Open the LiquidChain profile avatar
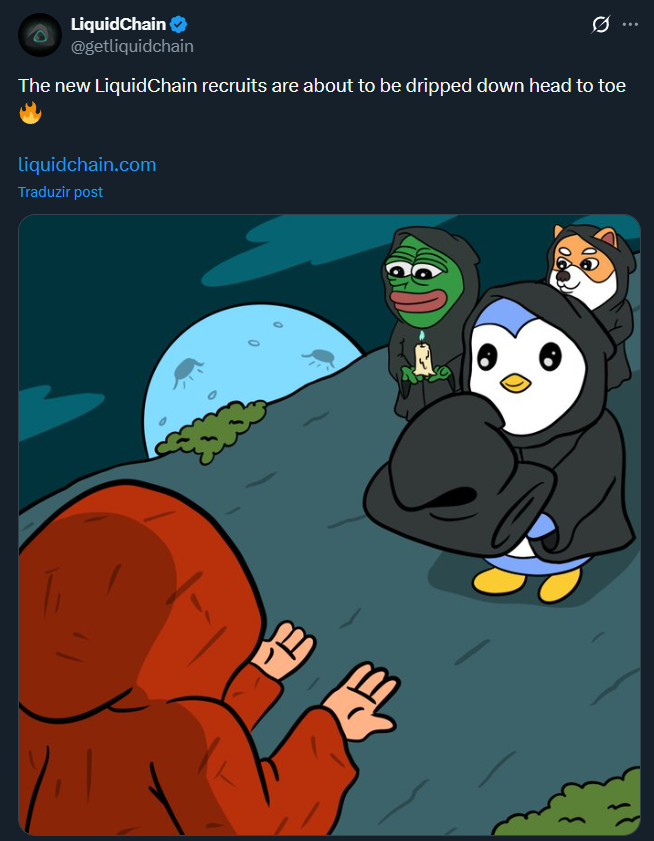The width and height of the screenshot is (654, 841). tap(40, 34)
